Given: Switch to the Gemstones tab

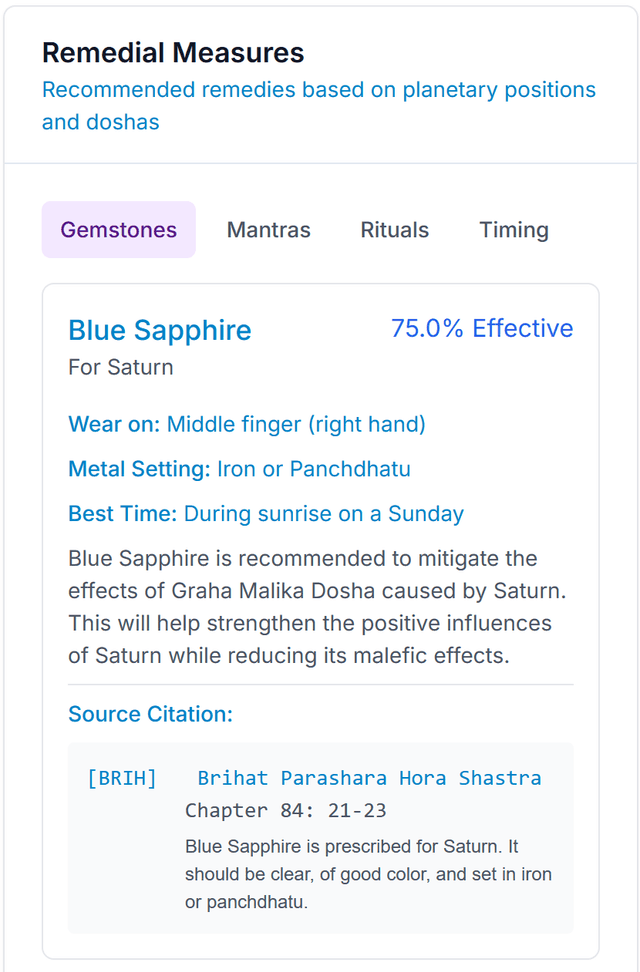Looking at the screenshot, I should 118,229.
